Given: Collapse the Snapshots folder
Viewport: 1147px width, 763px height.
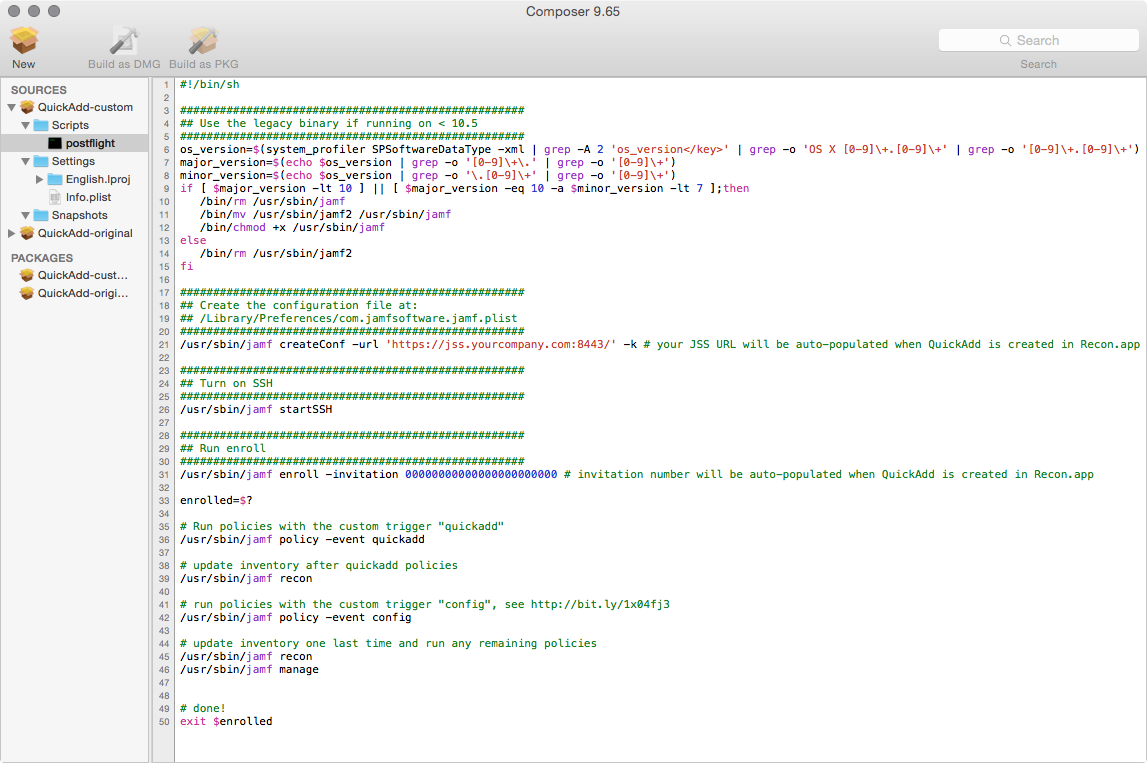Looking at the screenshot, I should (26, 215).
